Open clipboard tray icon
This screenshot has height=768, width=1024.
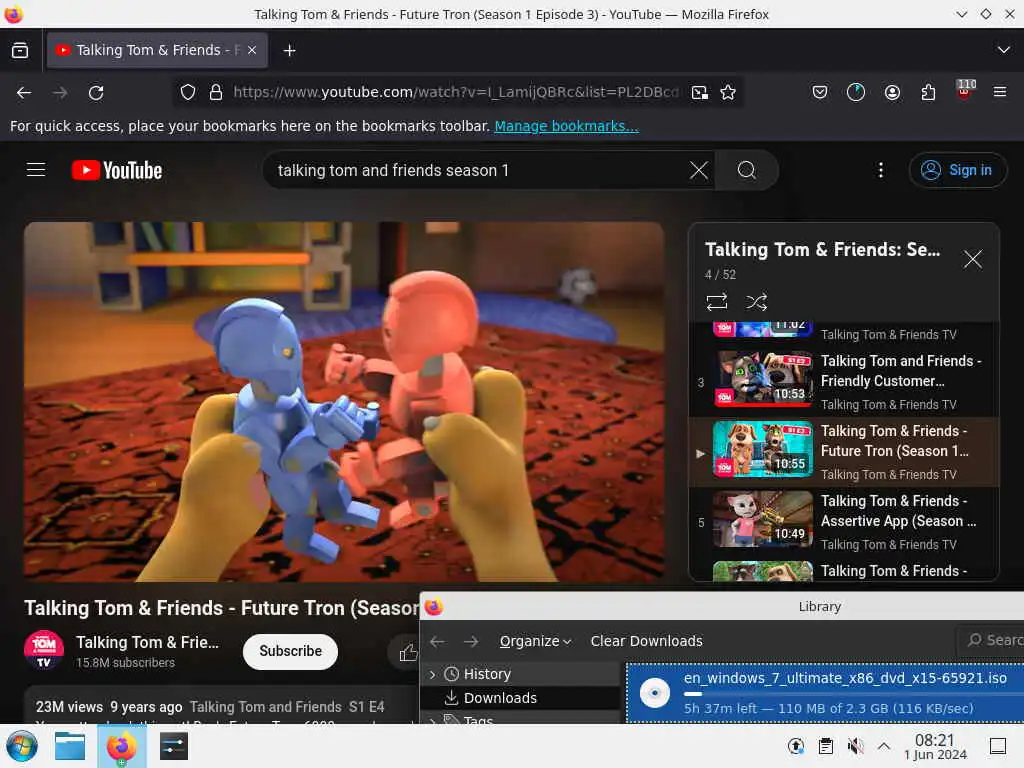tap(825, 746)
